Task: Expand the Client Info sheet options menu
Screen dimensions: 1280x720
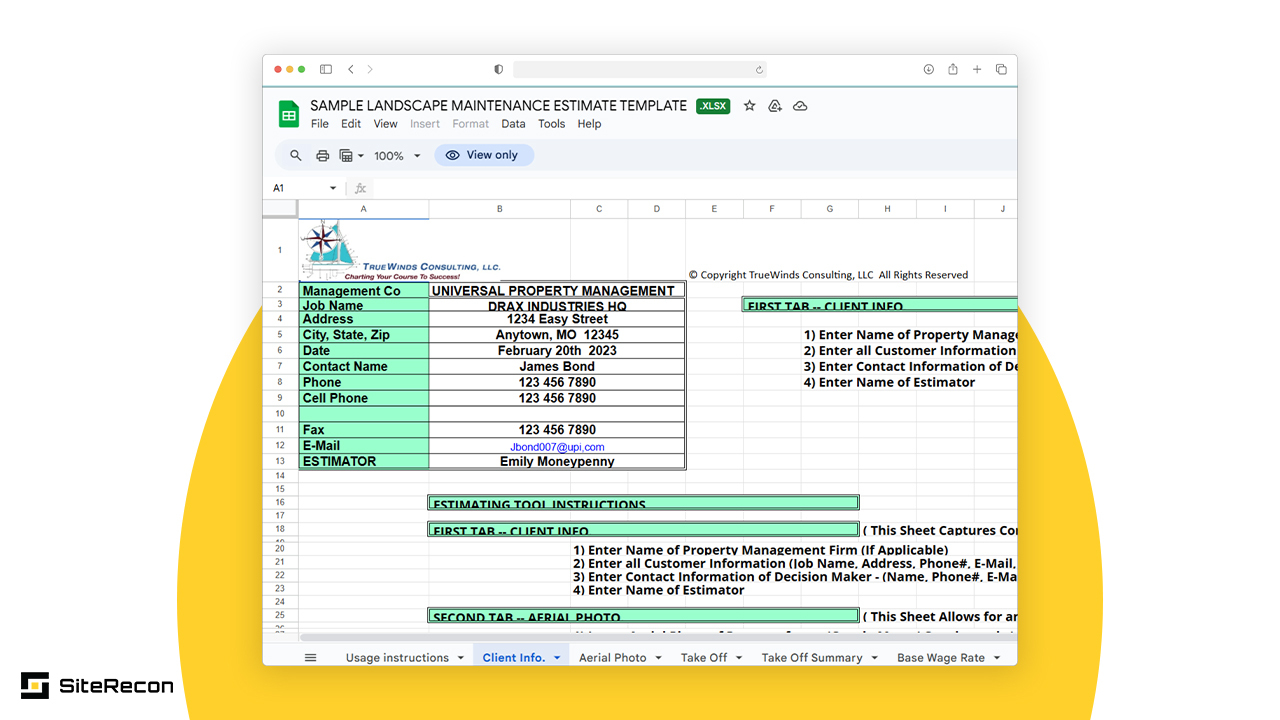Action: pos(557,657)
